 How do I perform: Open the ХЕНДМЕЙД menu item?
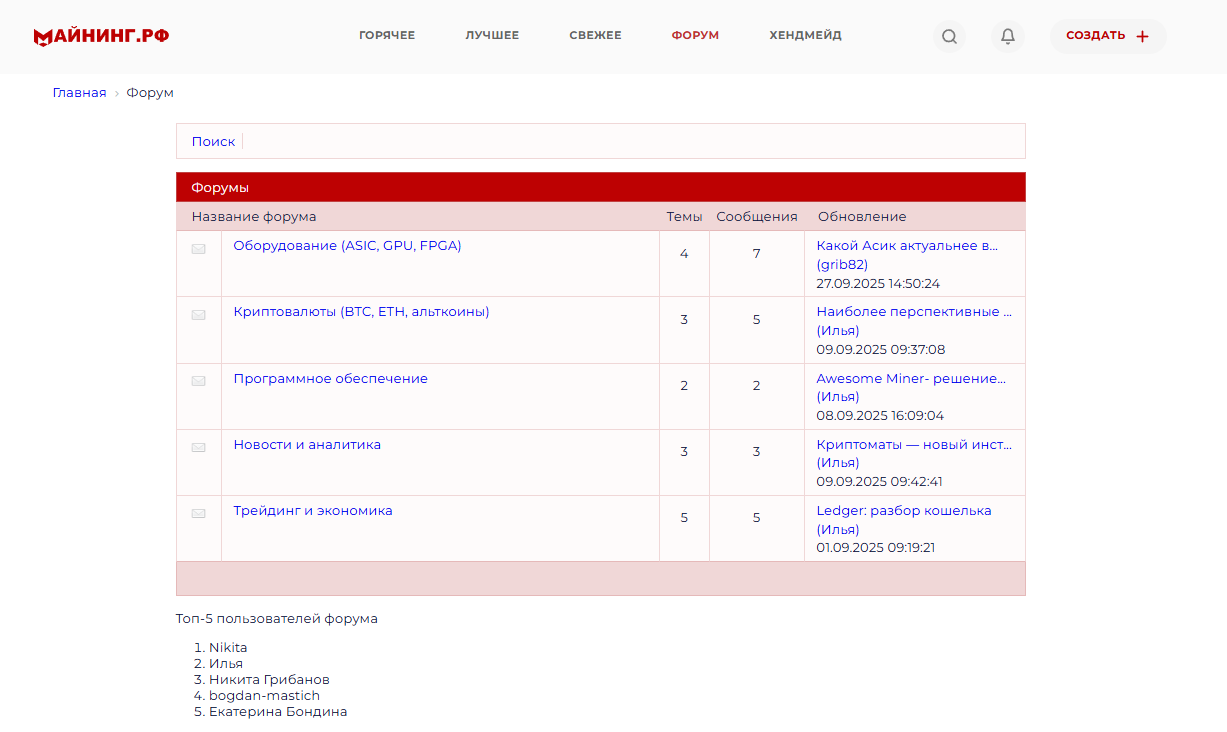tap(805, 36)
